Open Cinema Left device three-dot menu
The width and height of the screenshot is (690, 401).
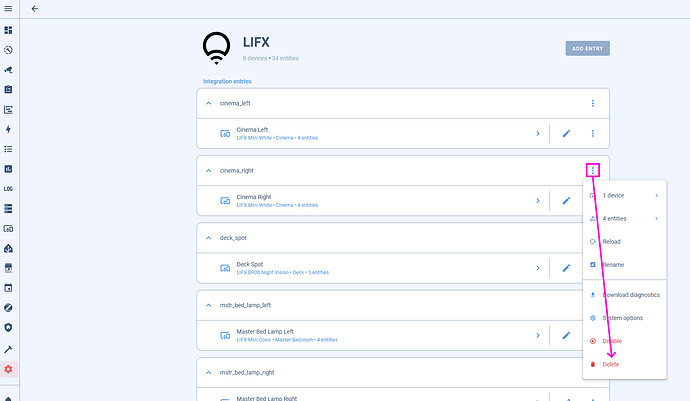click(x=593, y=133)
